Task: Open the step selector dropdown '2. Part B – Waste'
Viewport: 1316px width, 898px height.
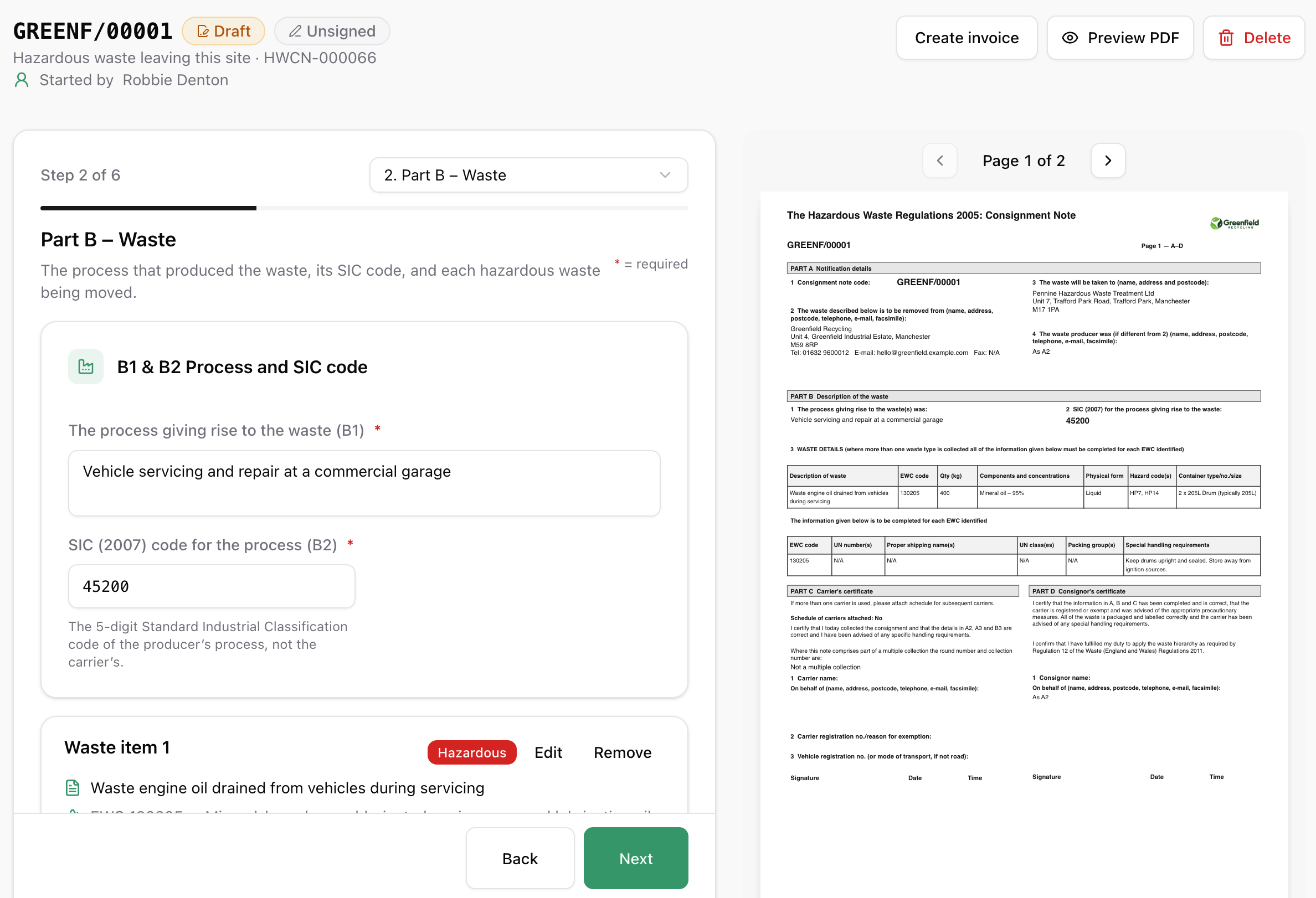Action: (x=528, y=176)
